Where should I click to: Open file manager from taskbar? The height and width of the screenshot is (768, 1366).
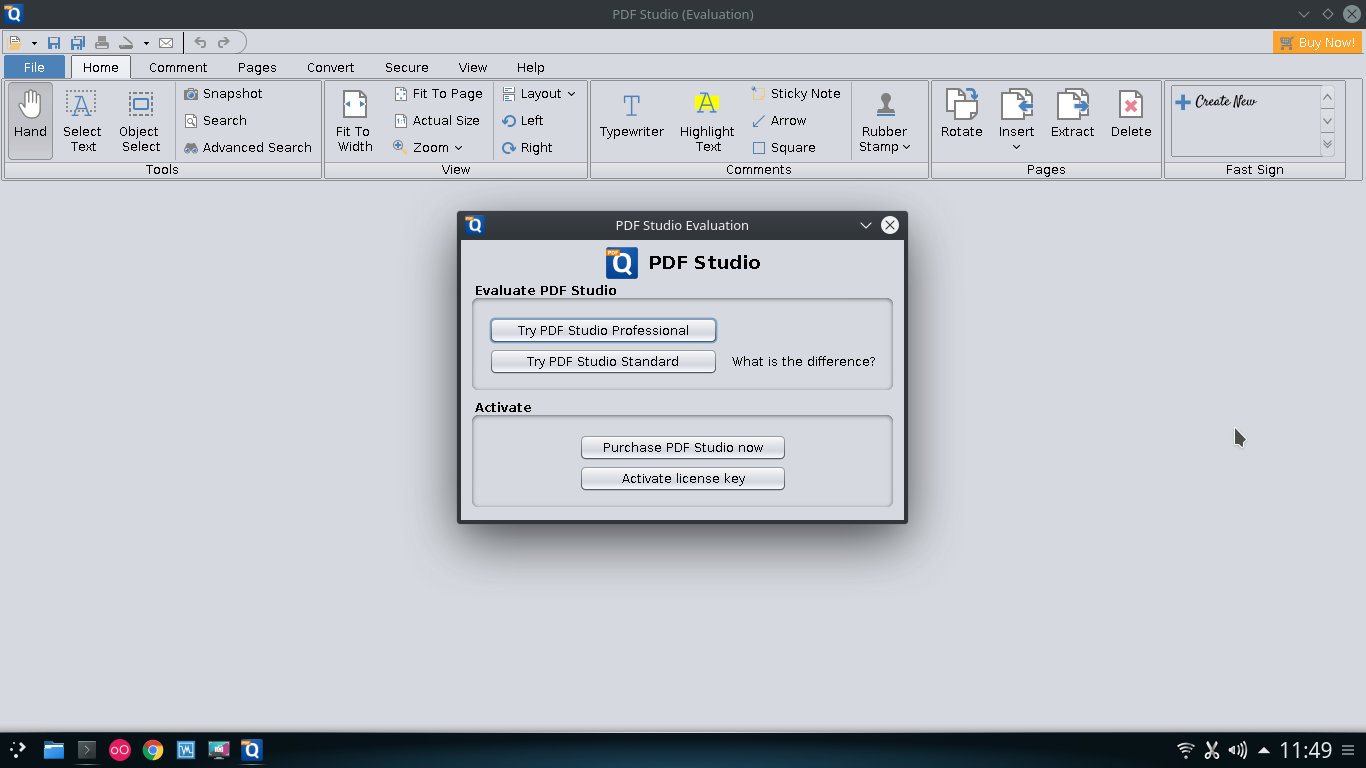click(53, 750)
